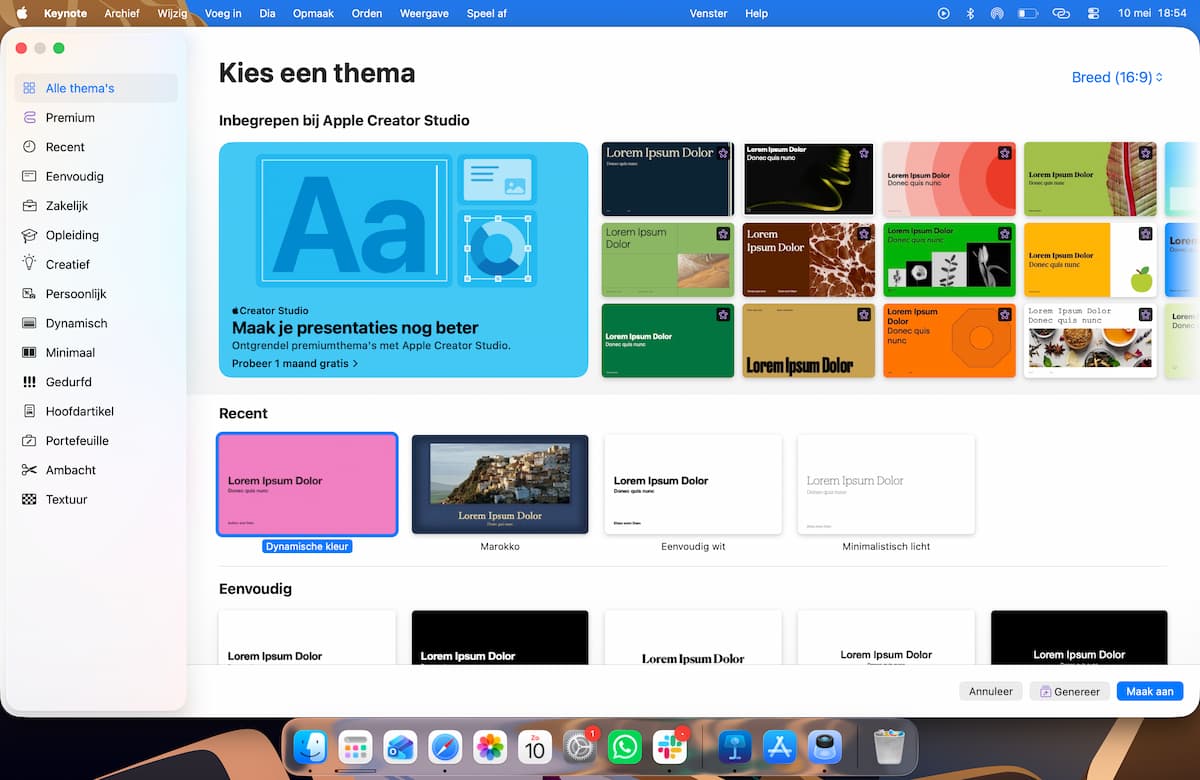Open Keynote from the Dock
Image resolution: width=1200 pixels, height=780 pixels.
pyautogui.click(x=735, y=747)
